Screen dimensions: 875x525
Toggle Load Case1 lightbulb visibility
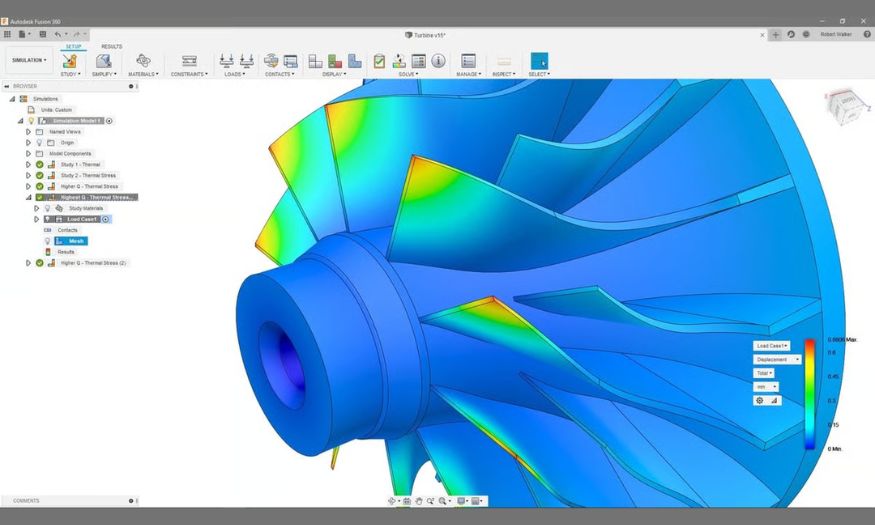[47, 219]
